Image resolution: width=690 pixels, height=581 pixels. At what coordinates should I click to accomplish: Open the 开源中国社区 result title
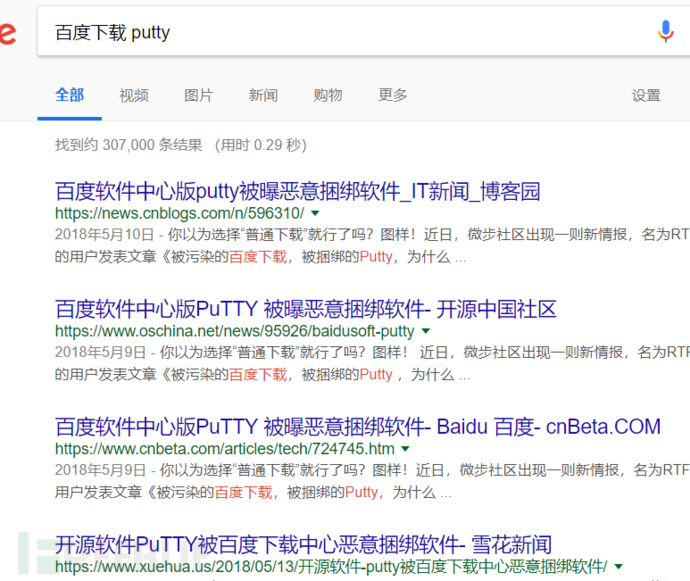(x=305, y=309)
